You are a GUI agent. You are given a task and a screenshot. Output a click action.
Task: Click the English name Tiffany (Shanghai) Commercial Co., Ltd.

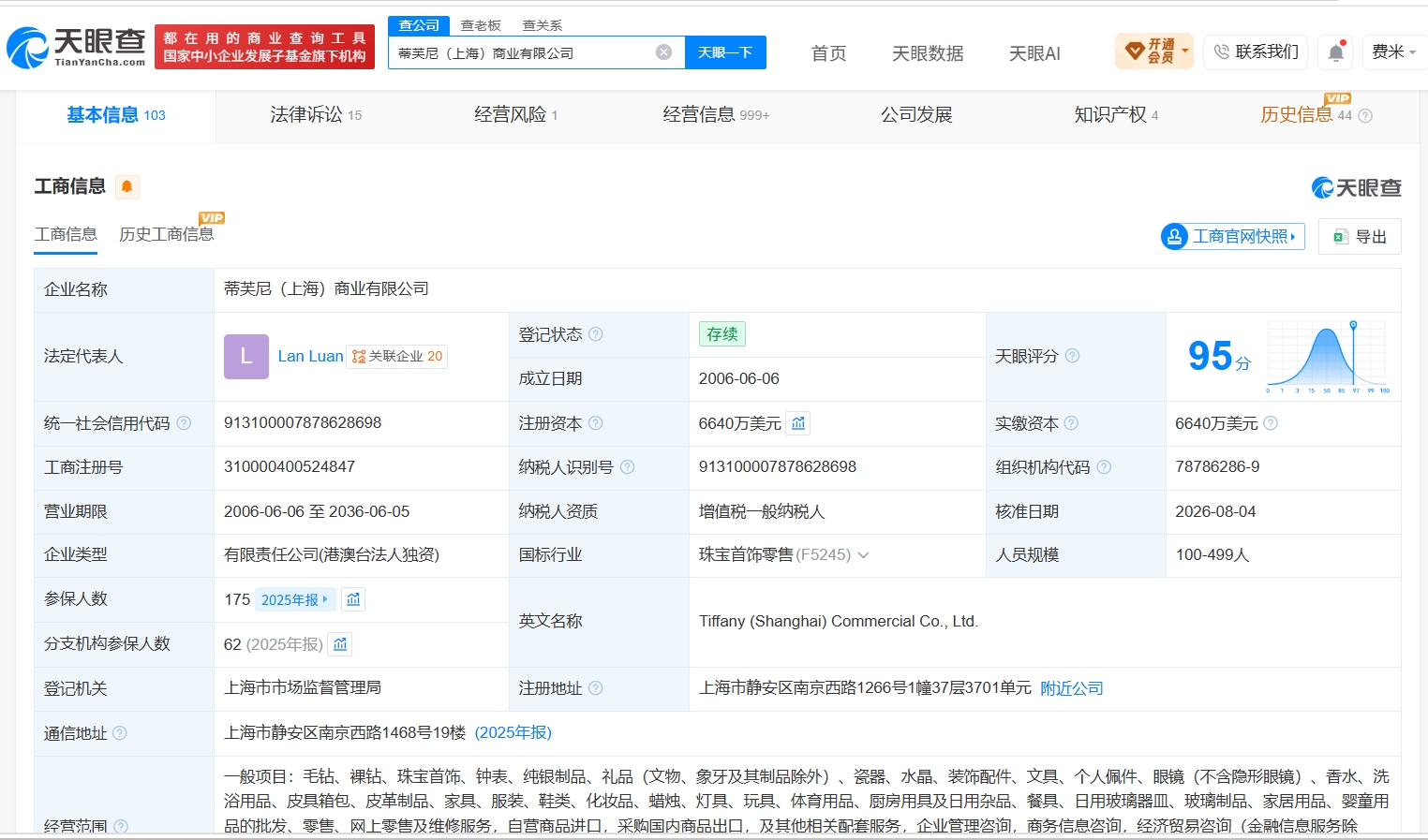click(x=839, y=621)
